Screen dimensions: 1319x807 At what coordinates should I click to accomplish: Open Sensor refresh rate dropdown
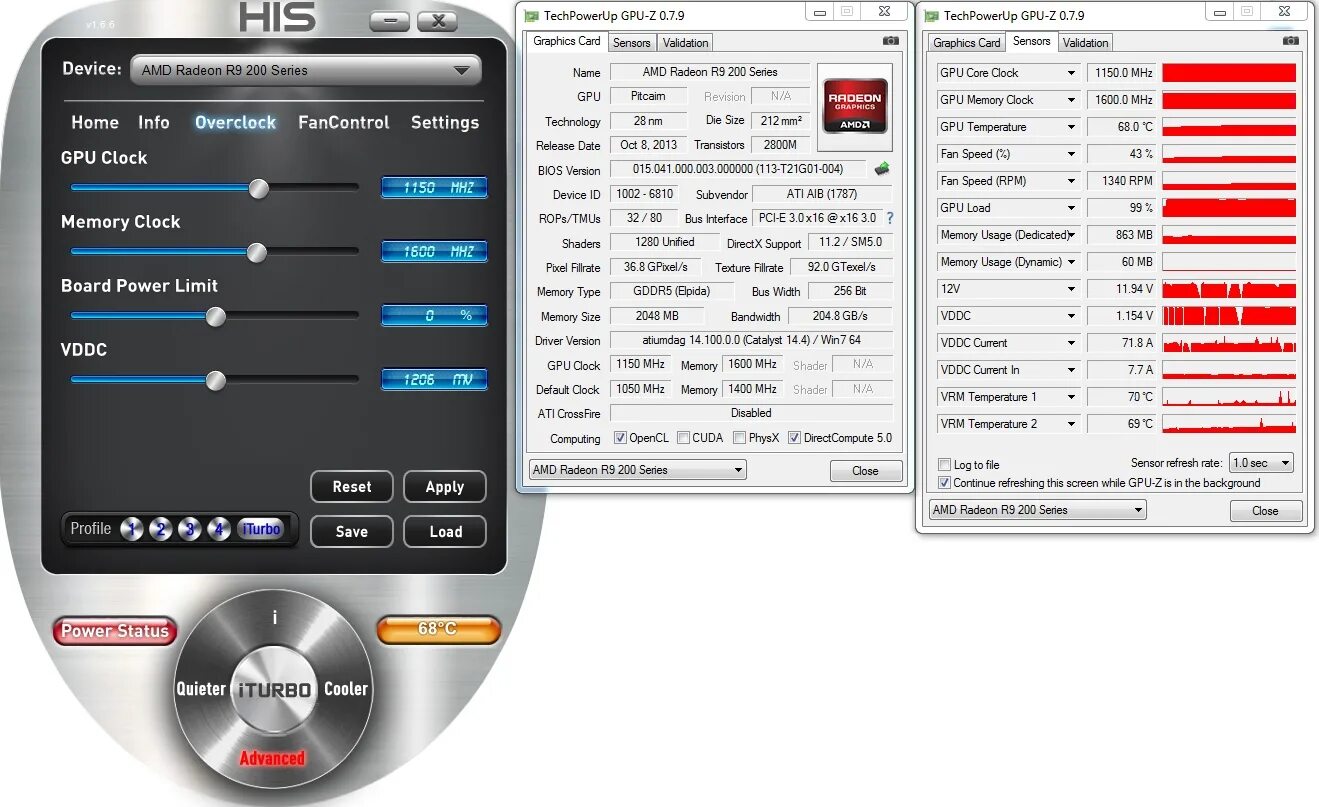click(x=1261, y=463)
